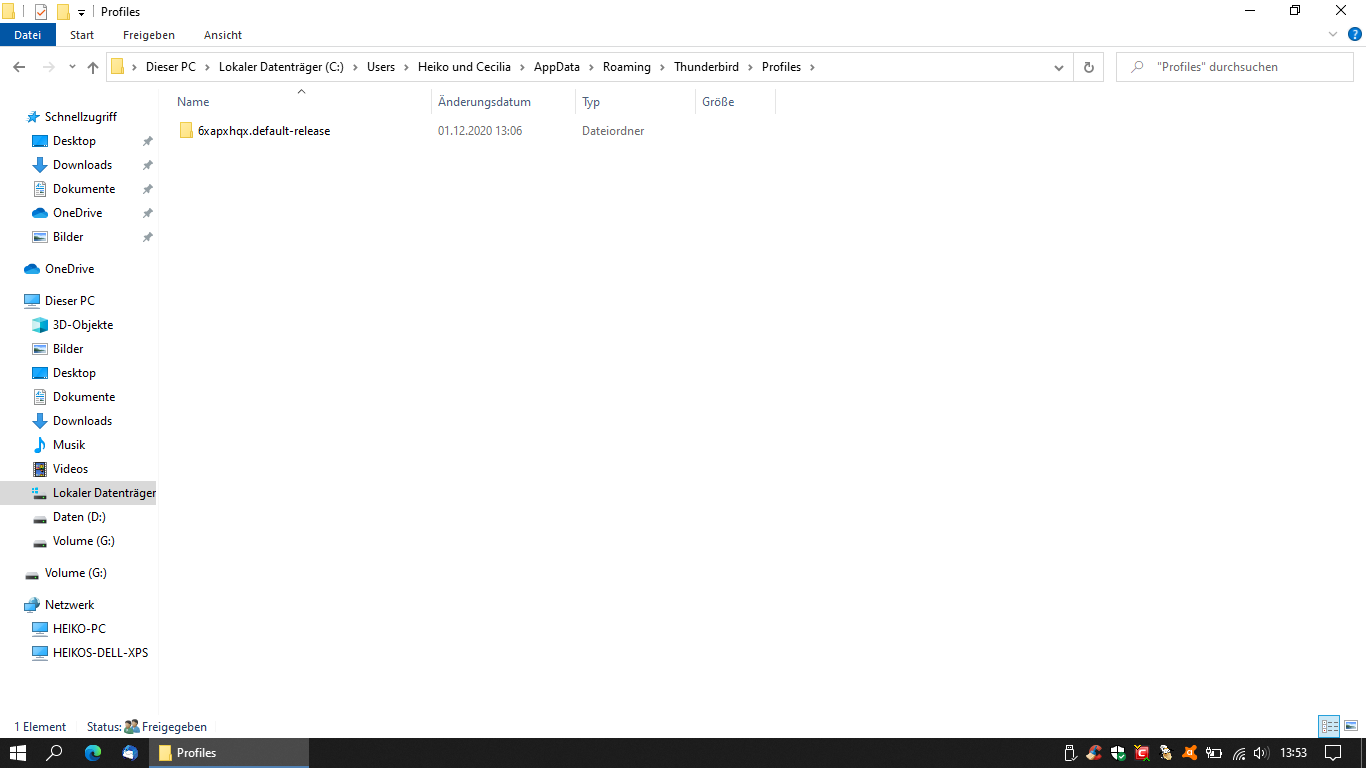Open the recent locations dropdown arrow
This screenshot has height=768, width=1366.
point(72,67)
